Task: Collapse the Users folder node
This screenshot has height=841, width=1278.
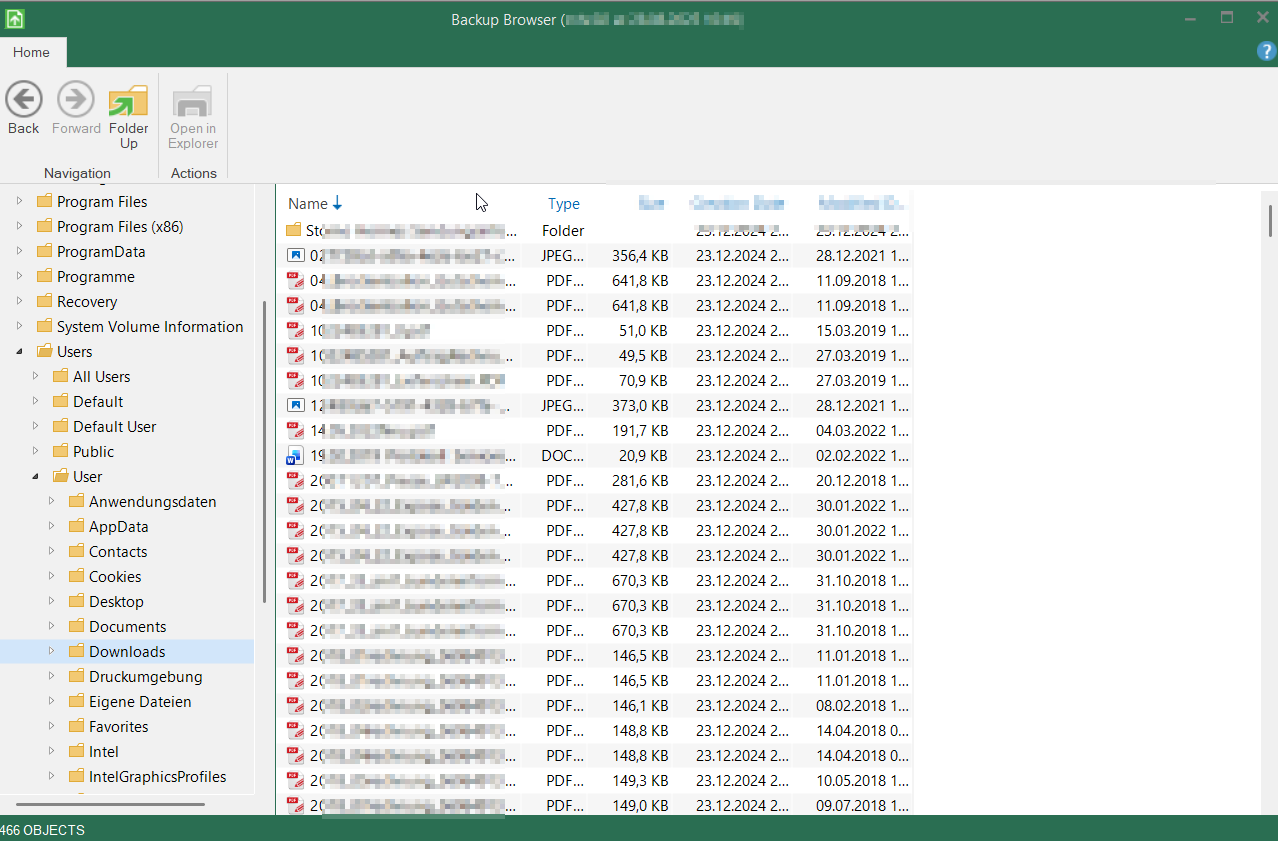Action: [19, 351]
